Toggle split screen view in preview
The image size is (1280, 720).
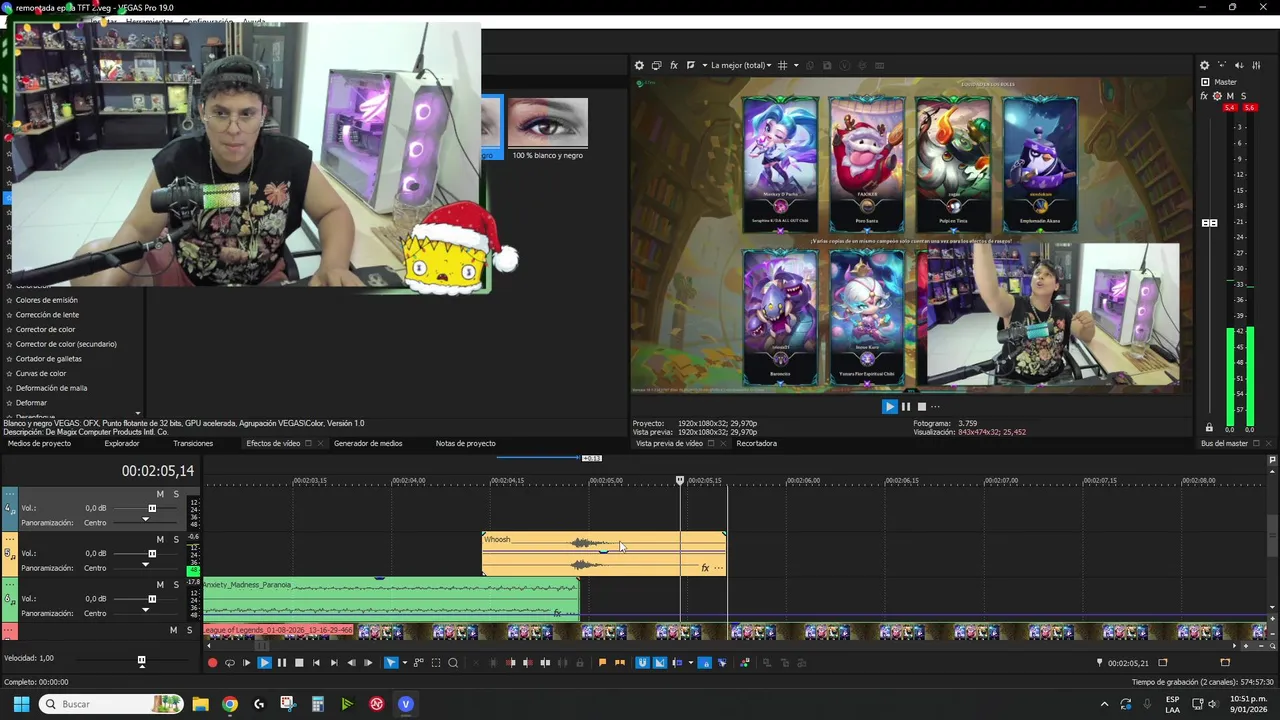pos(691,65)
